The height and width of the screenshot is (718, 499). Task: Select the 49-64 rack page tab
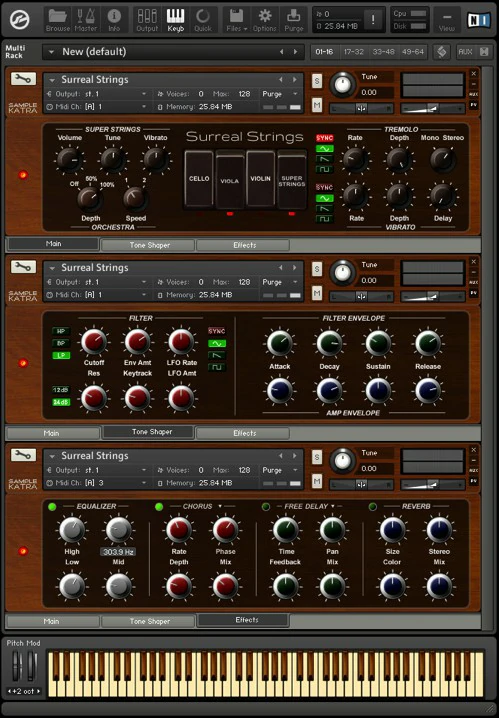click(412, 52)
